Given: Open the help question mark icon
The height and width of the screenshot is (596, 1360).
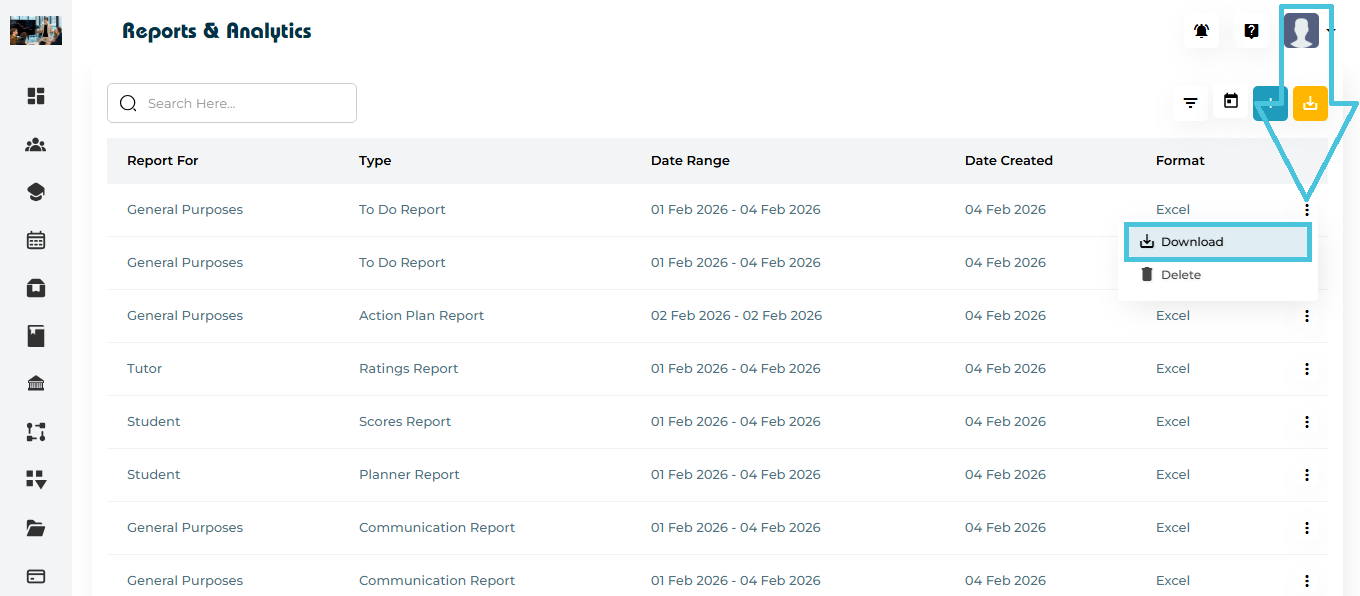Looking at the screenshot, I should (1251, 31).
